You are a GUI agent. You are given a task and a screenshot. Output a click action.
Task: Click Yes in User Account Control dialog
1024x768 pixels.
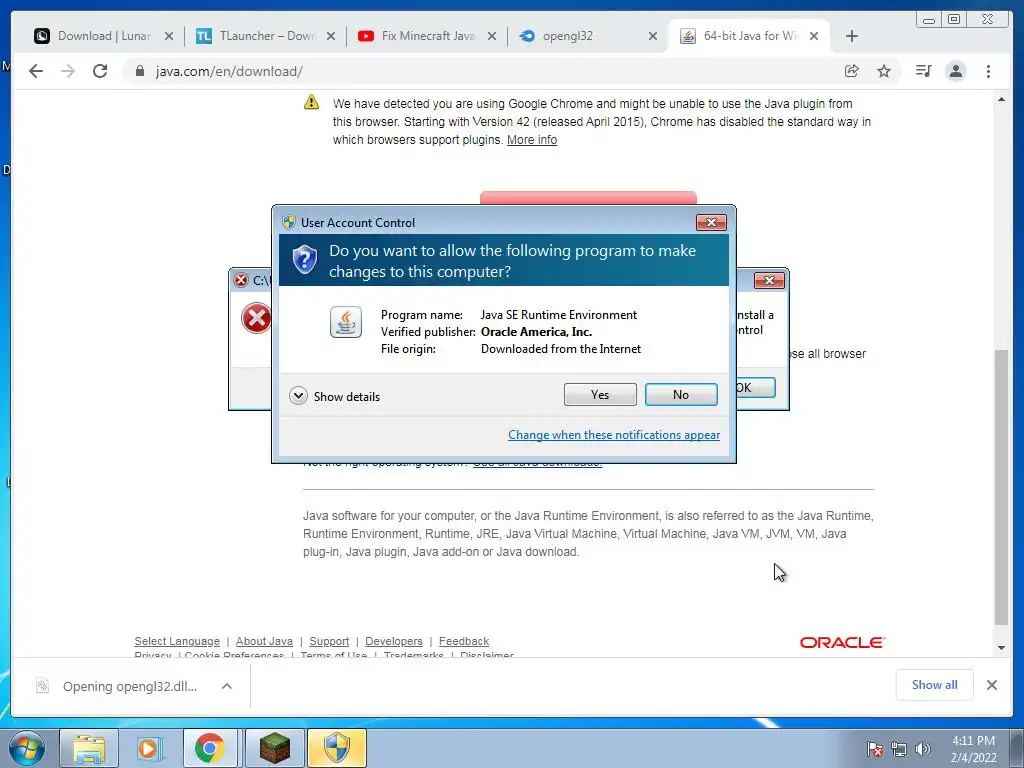pyautogui.click(x=600, y=394)
